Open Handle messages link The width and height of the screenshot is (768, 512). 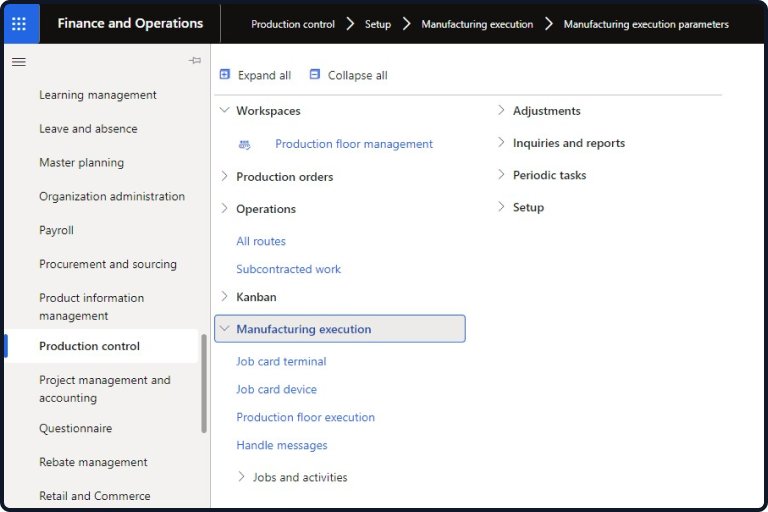tap(282, 445)
